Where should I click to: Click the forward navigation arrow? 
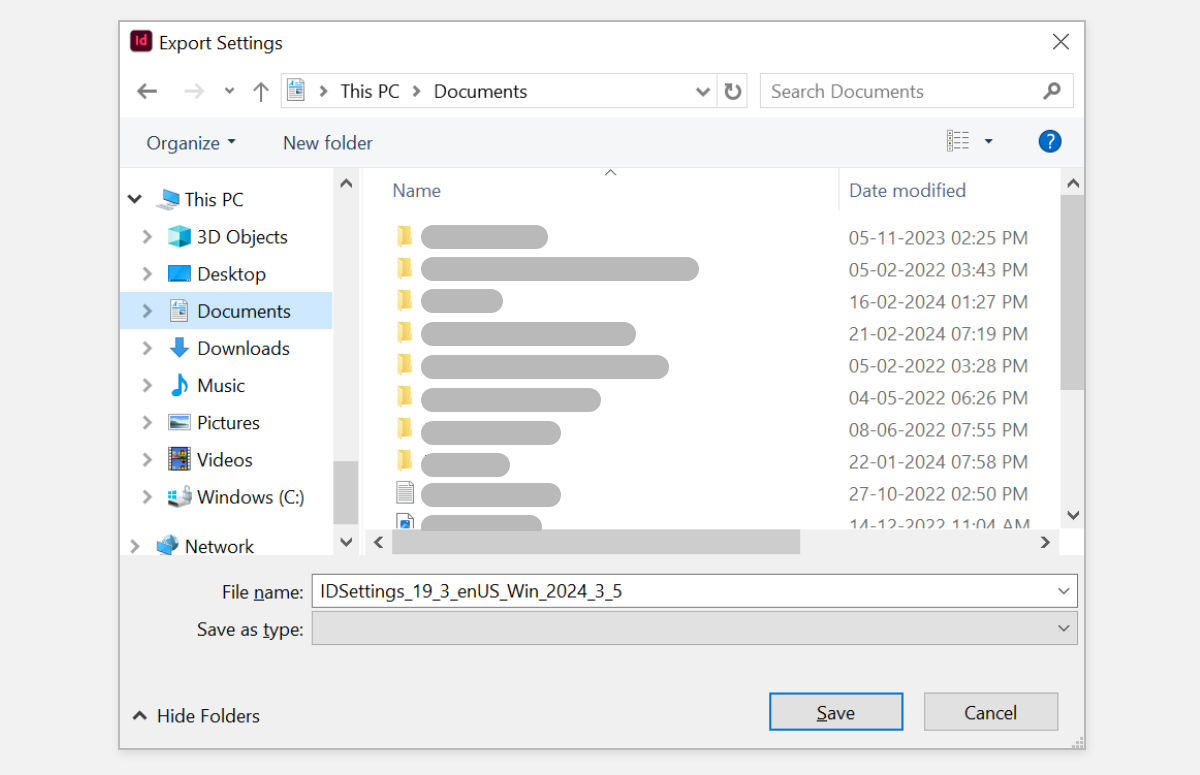pyautogui.click(x=193, y=90)
